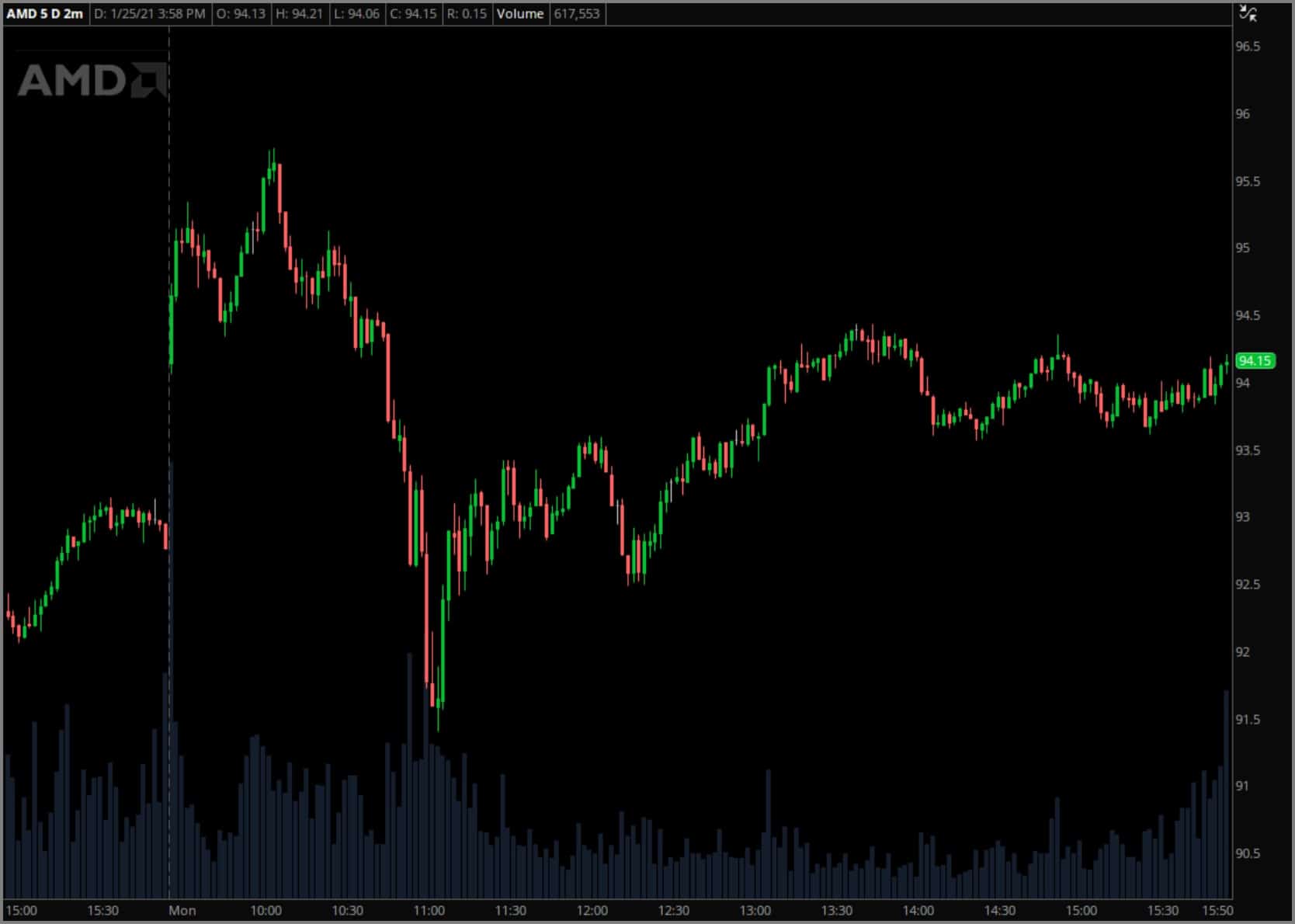The image size is (1295, 924).
Task: Click the 15:30 label left of 15:50
Action: click(x=1162, y=910)
